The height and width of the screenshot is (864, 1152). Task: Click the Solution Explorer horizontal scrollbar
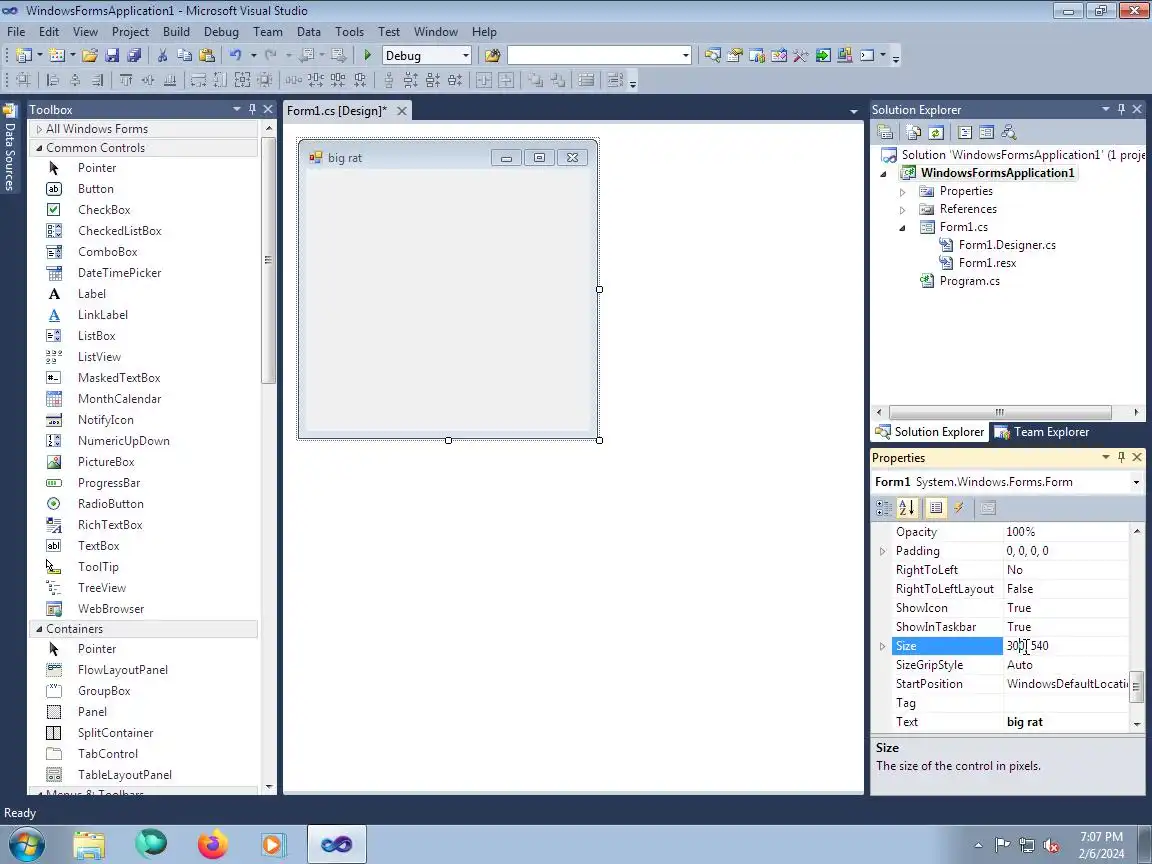999,412
